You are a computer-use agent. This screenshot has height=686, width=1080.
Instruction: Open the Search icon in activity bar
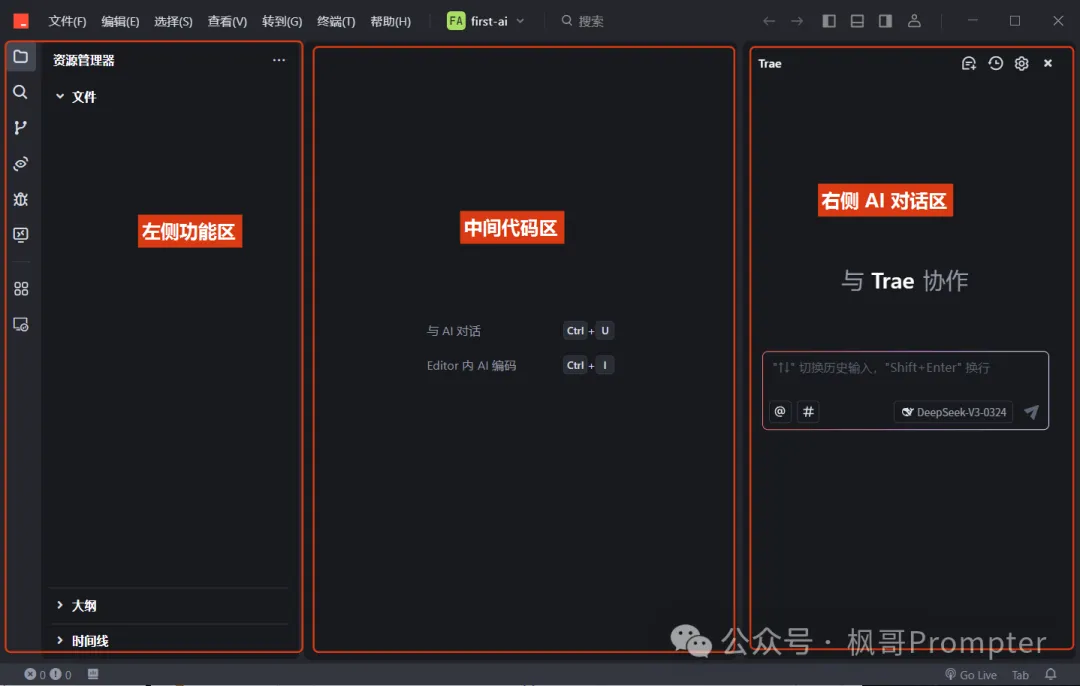[21, 92]
